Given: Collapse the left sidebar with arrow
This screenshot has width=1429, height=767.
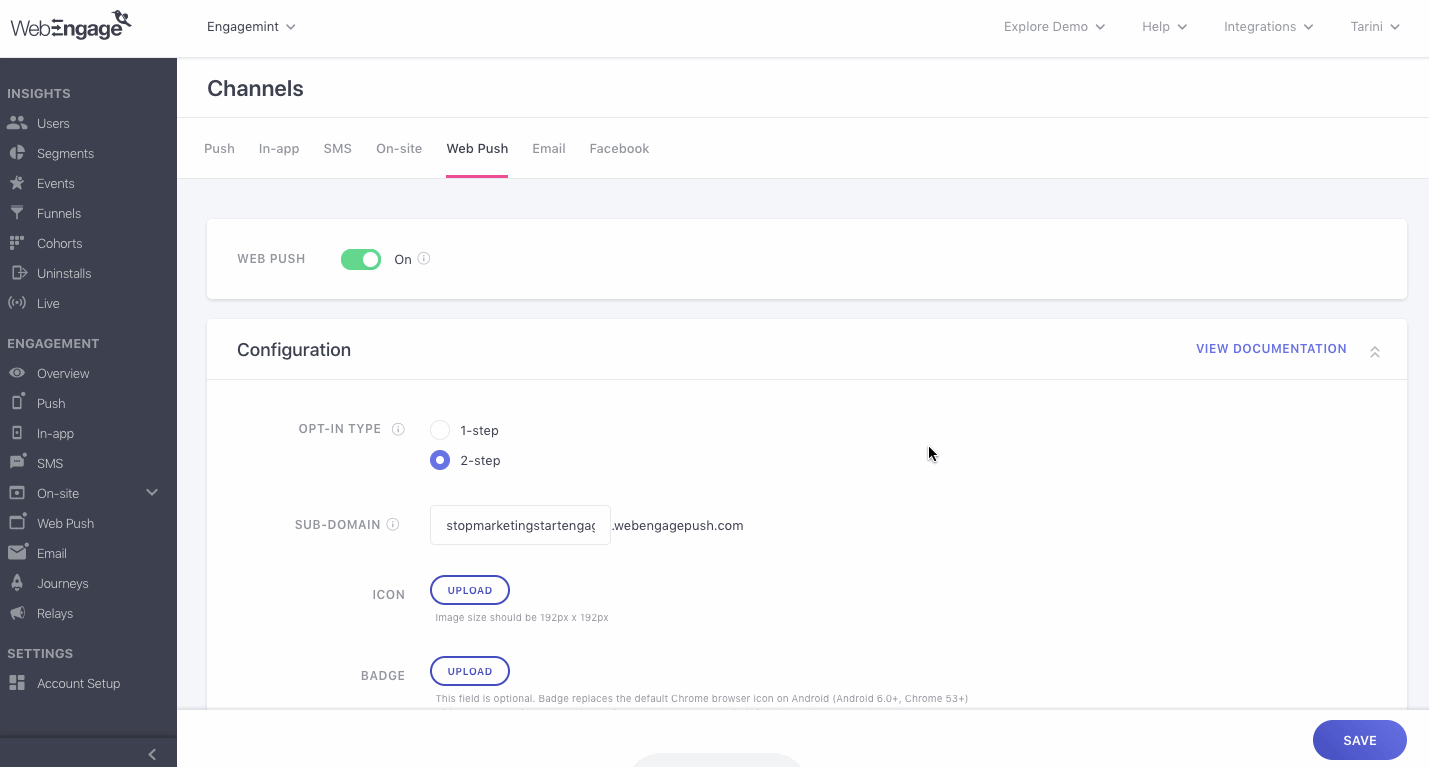Looking at the screenshot, I should [152, 754].
